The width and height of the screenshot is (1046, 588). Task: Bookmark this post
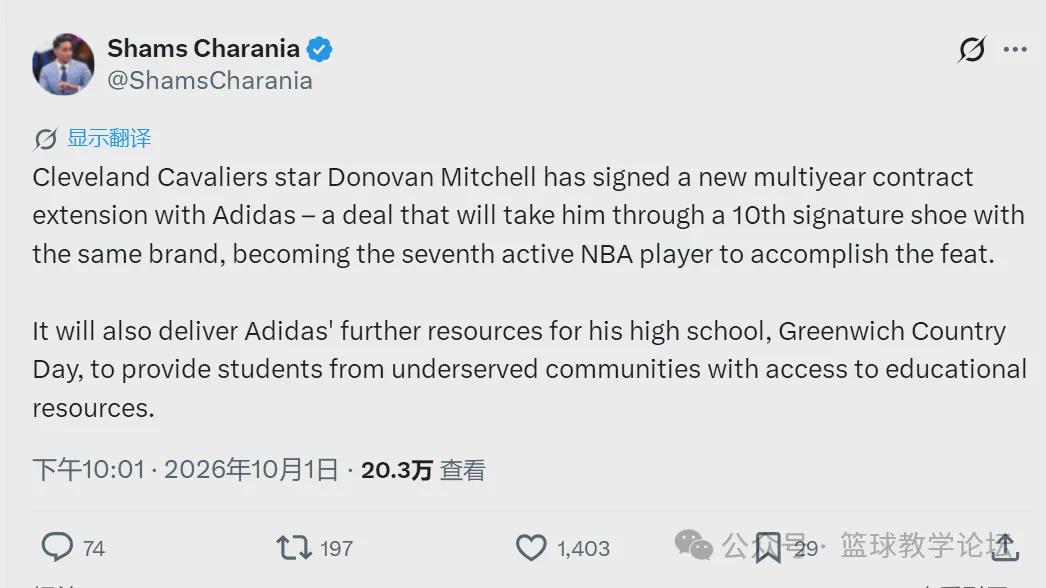(768, 548)
